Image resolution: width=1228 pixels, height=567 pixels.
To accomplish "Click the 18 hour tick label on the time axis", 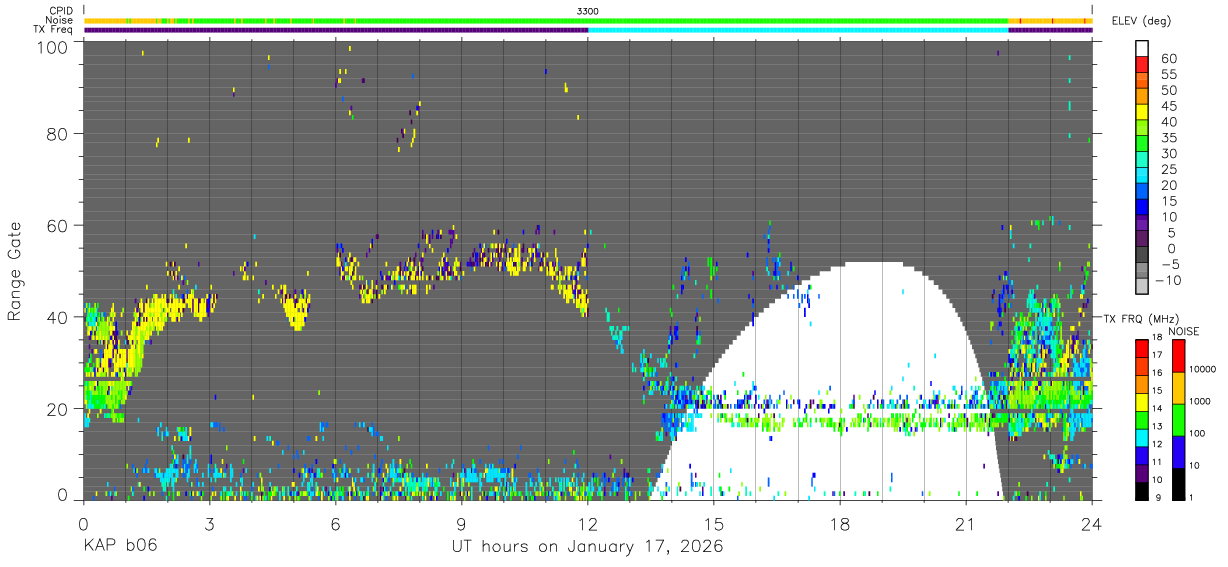I will [x=840, y=523].
